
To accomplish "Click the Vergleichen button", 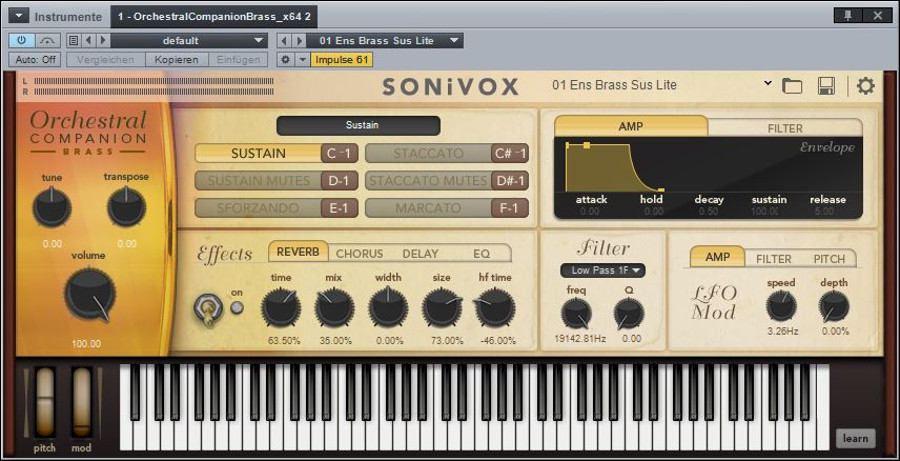I will click(x=106, y=59).
